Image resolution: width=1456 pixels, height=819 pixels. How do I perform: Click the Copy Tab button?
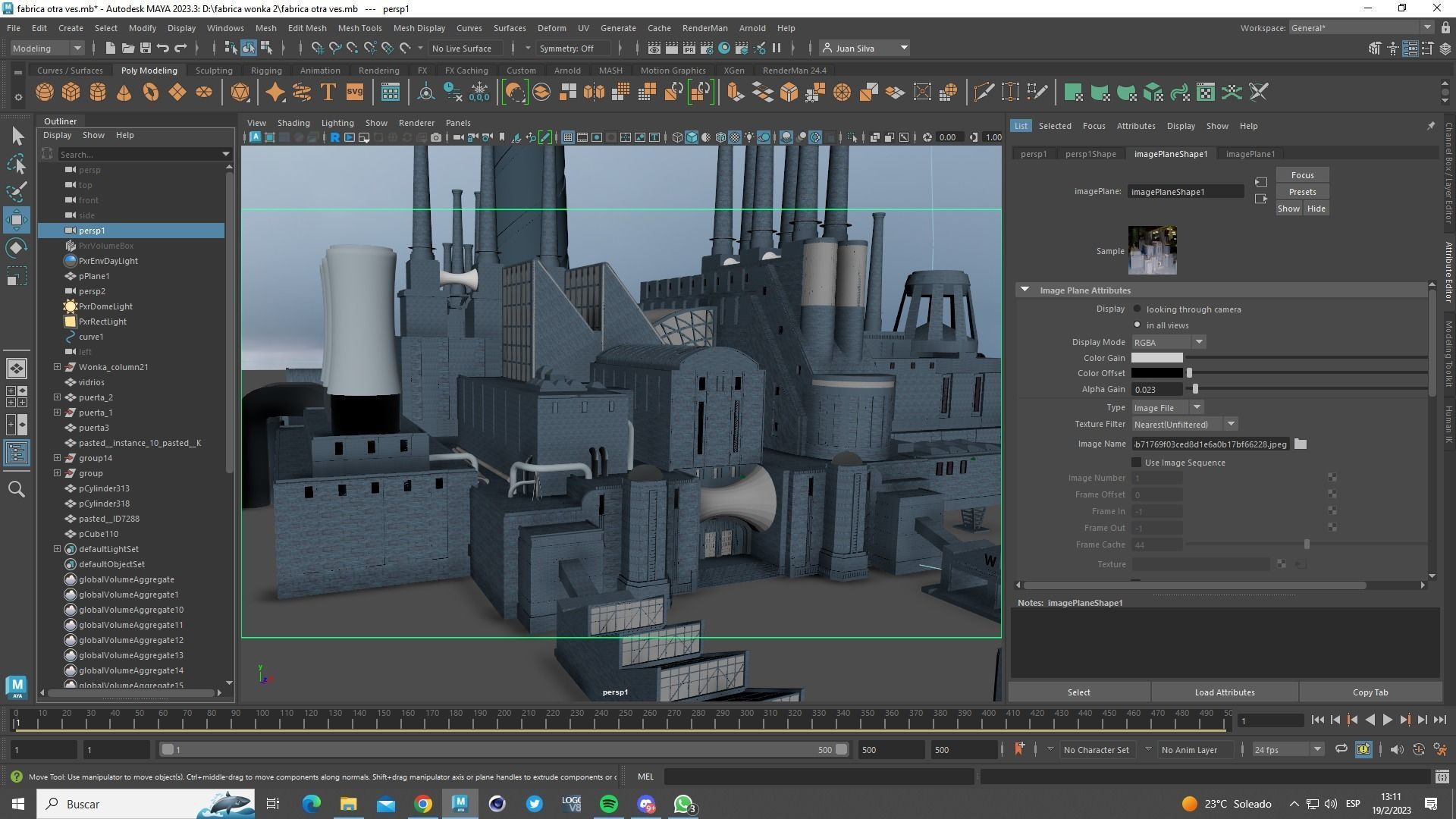(x=1370, y=692)
